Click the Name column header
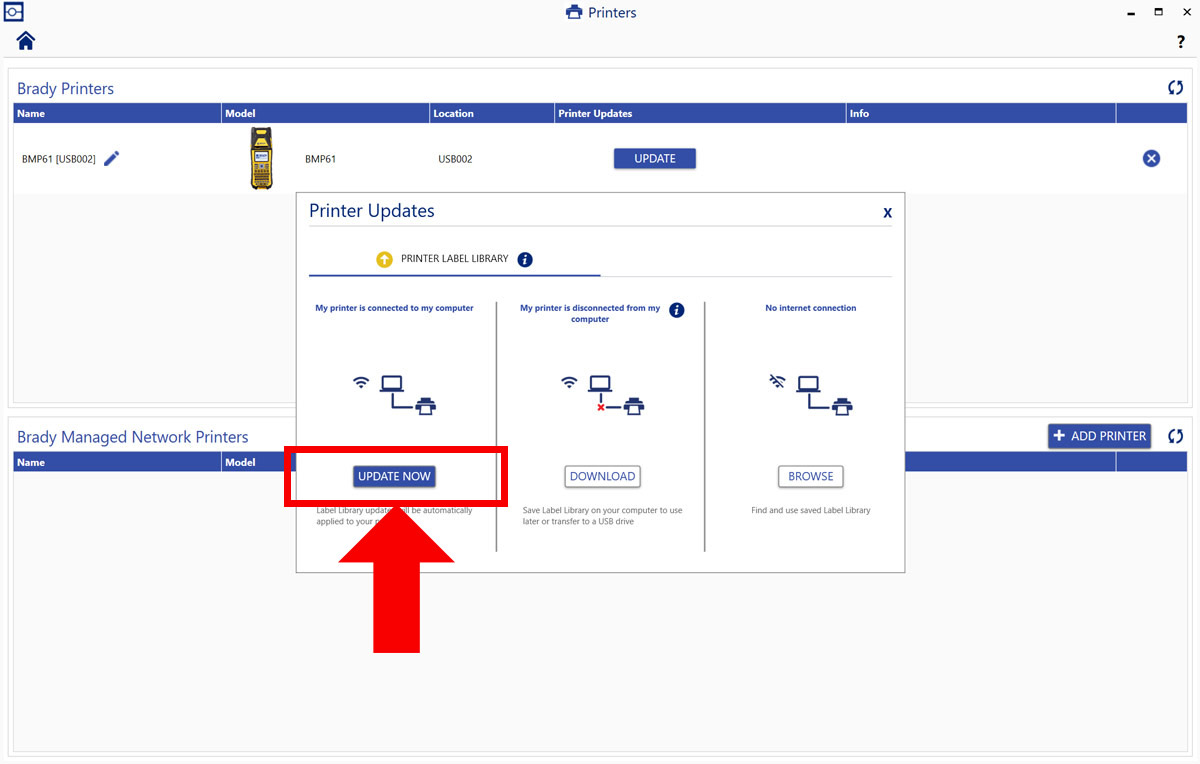The image size is (1200, 764). [30, 113]
